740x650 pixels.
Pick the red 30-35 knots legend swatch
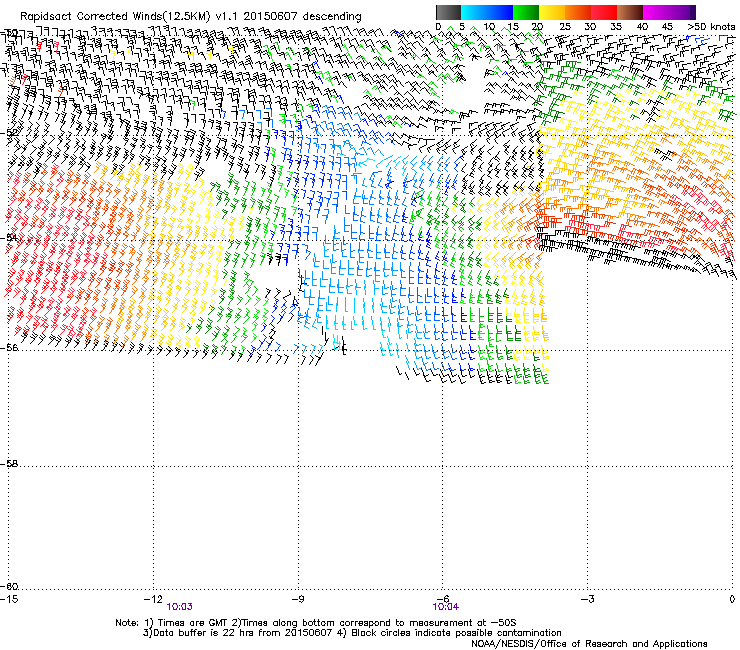click(604, 12)
